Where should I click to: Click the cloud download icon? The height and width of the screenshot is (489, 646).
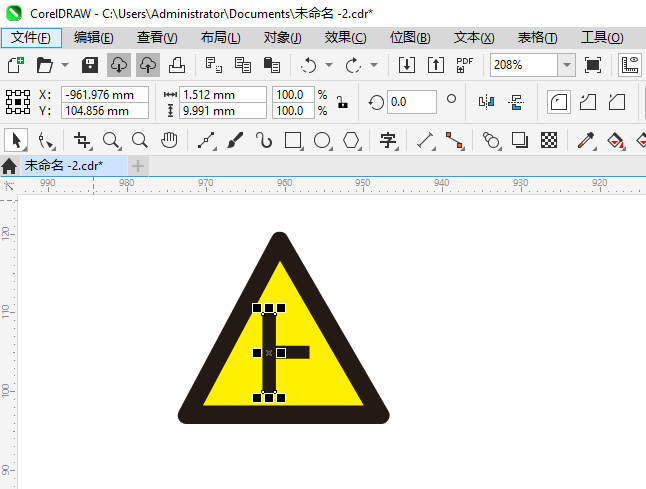(x=119, y=65)
